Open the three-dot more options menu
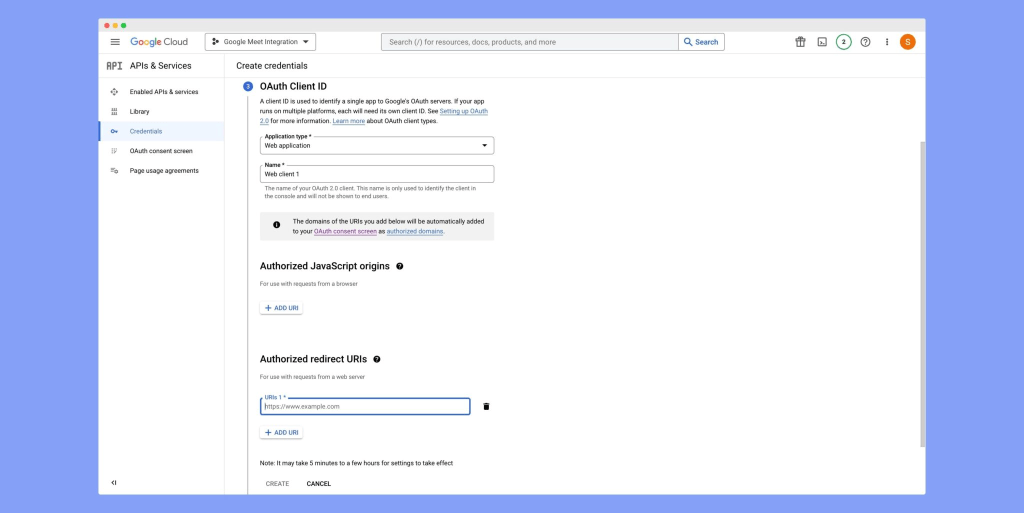Viewport: 1024px width, 513px height. tap(887, 42)
